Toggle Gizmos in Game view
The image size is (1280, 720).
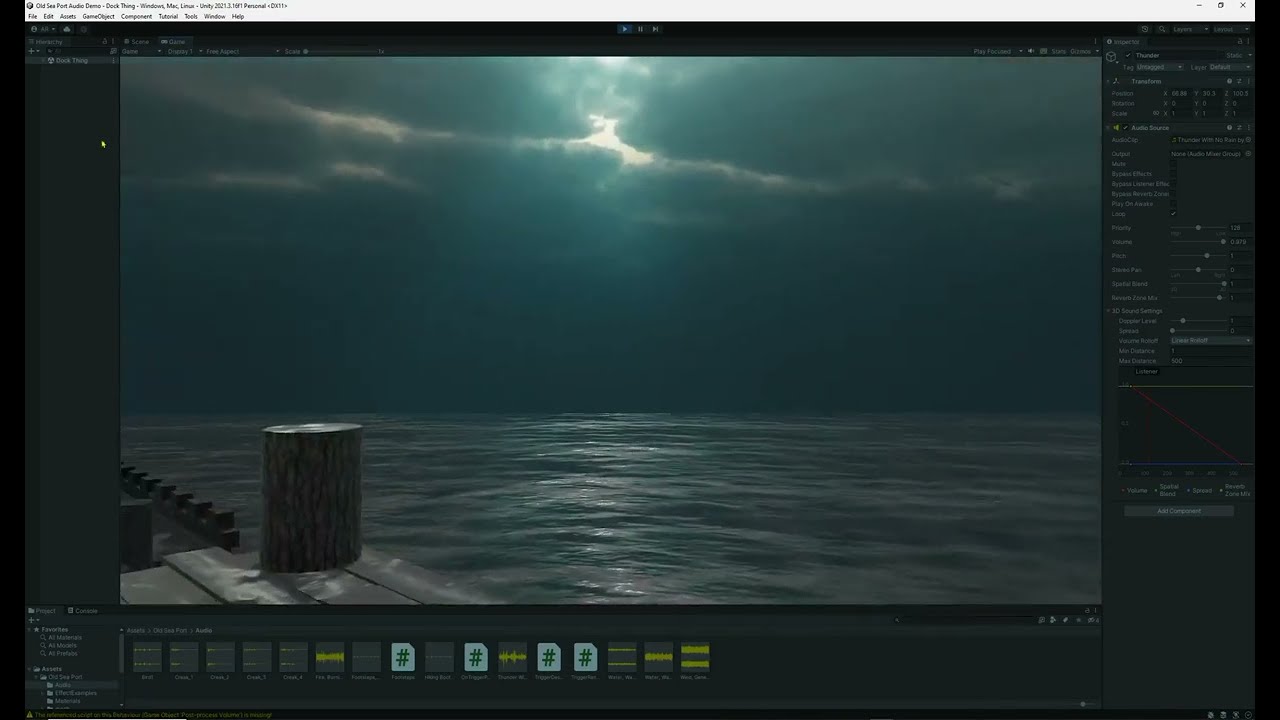1081,51
